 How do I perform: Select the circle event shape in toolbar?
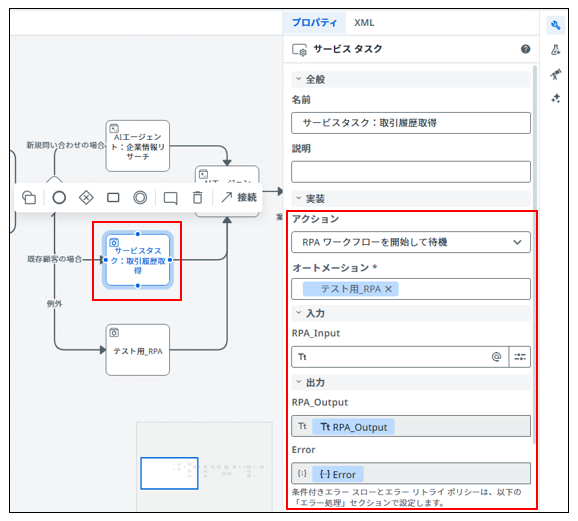59,198
